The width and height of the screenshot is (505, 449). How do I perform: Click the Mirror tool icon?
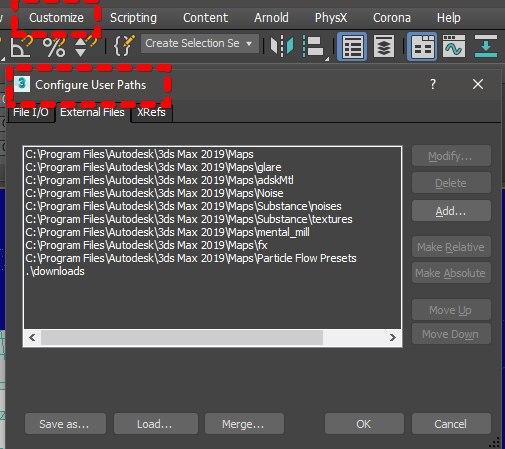[x=282, y=46]
